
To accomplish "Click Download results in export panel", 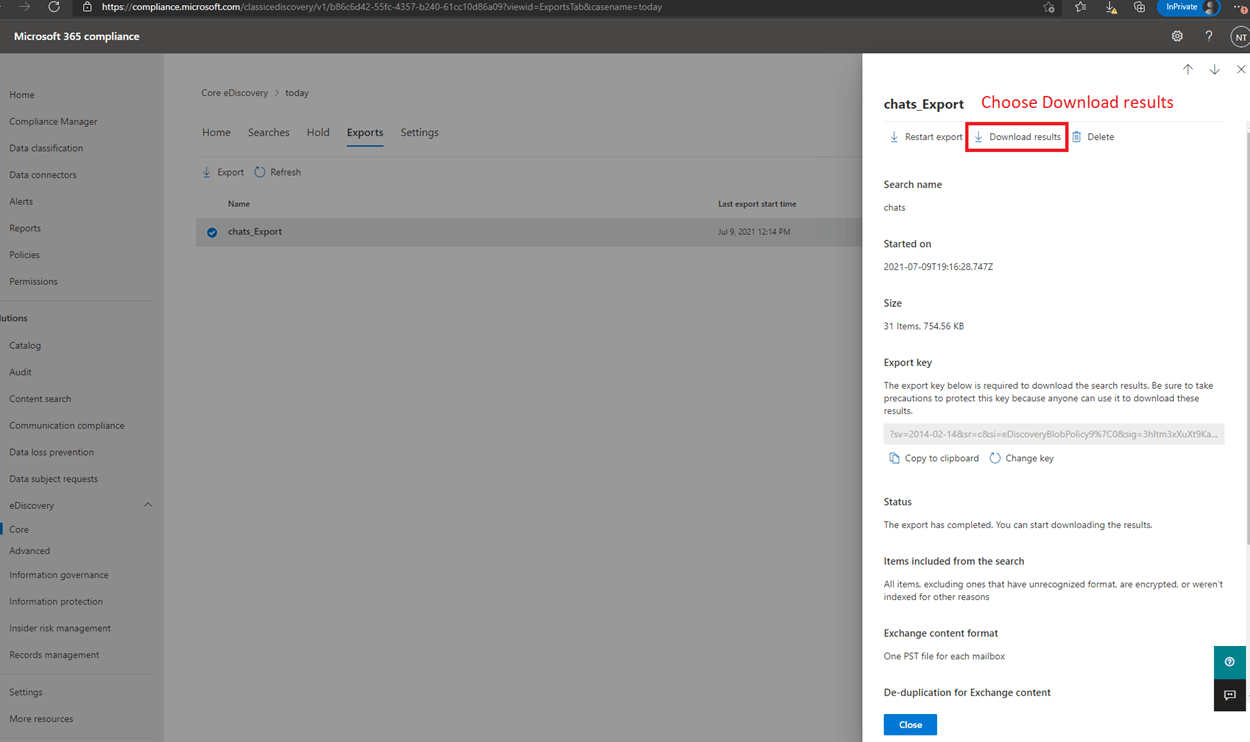I will [1017, 137].
